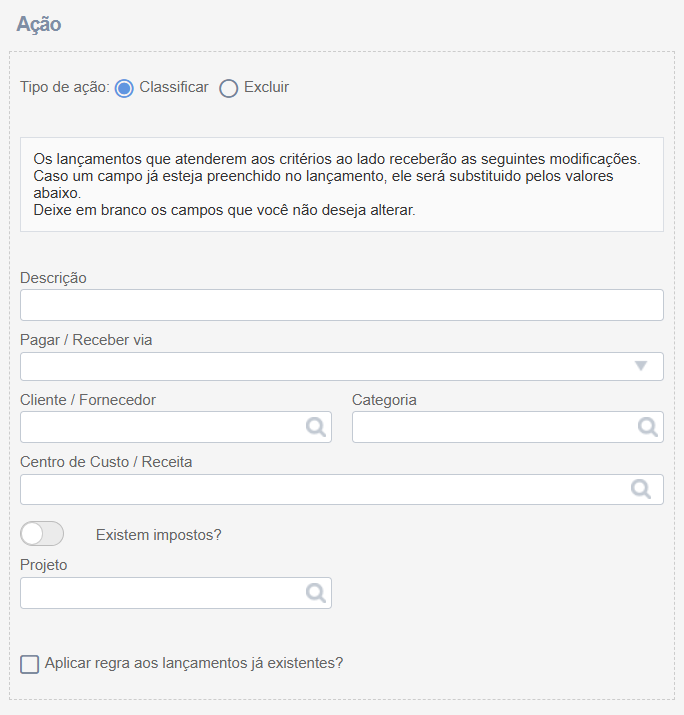Viewport: 684px width, 715px height.
Task: Click inside the Cliente / Fornecedor input
Action: [176, 427]
